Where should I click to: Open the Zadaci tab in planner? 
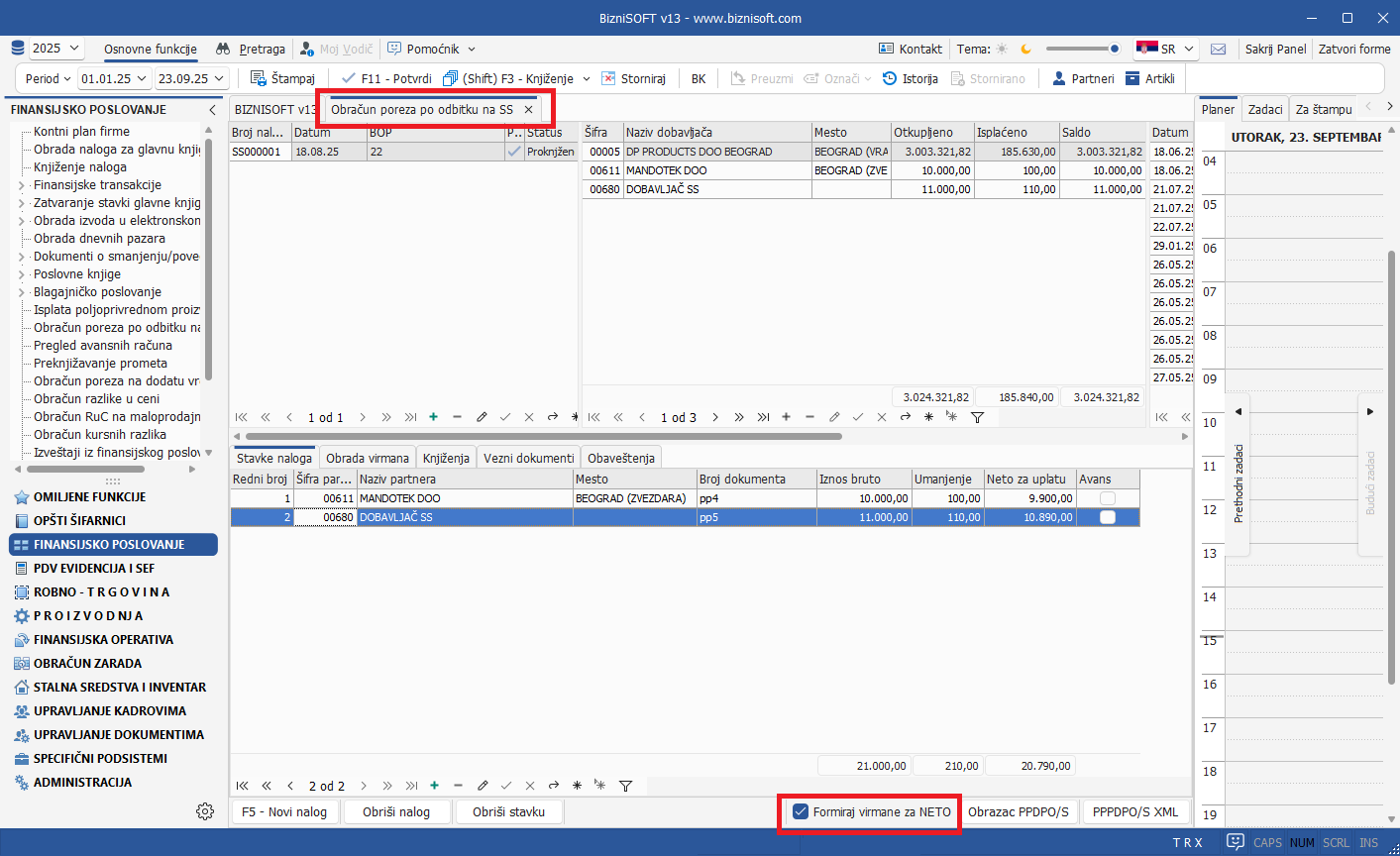point(1264,109)
